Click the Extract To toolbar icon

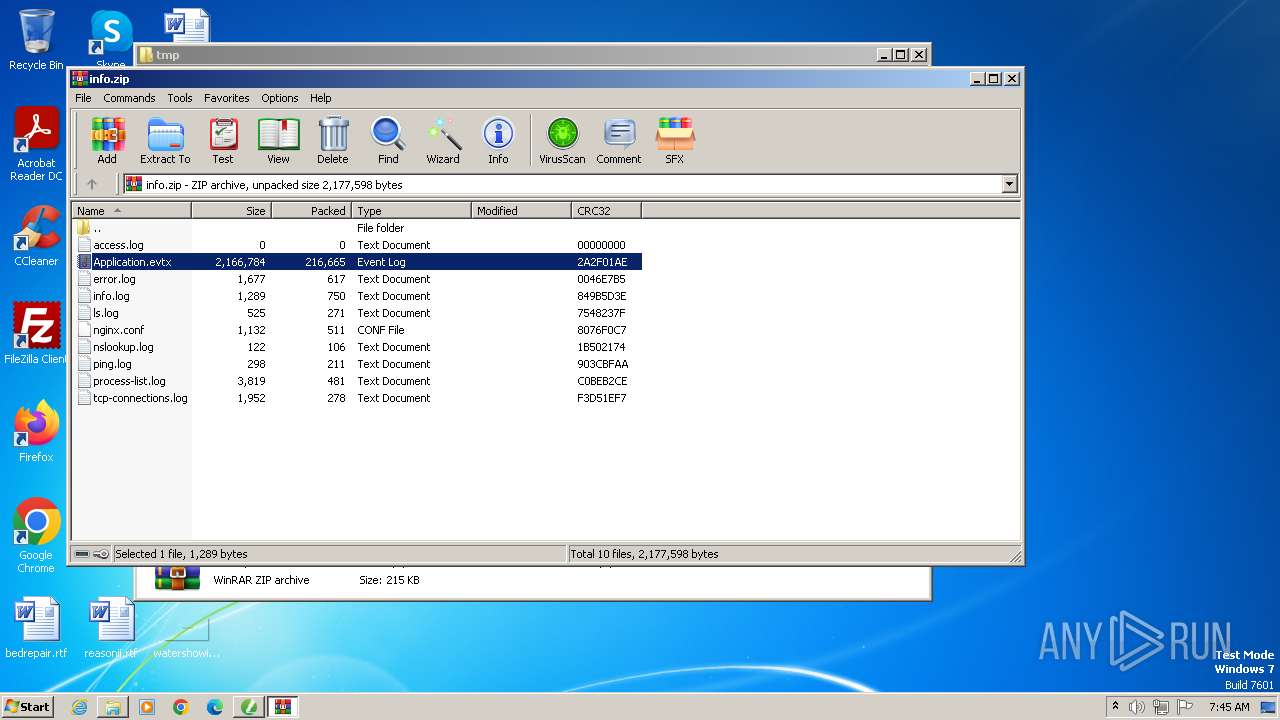165,140
